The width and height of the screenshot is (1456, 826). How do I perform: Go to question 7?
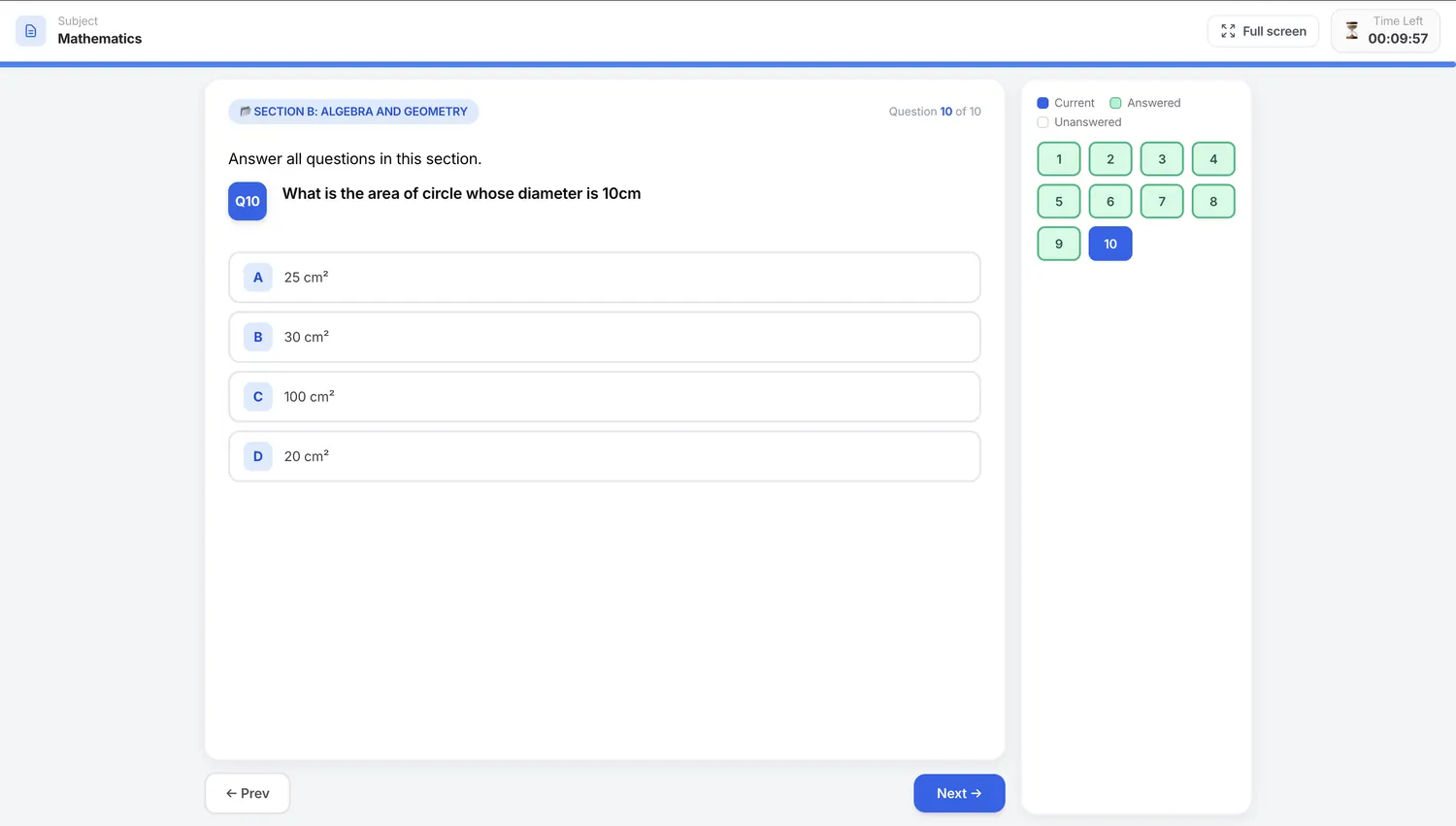pos(1162,202)
